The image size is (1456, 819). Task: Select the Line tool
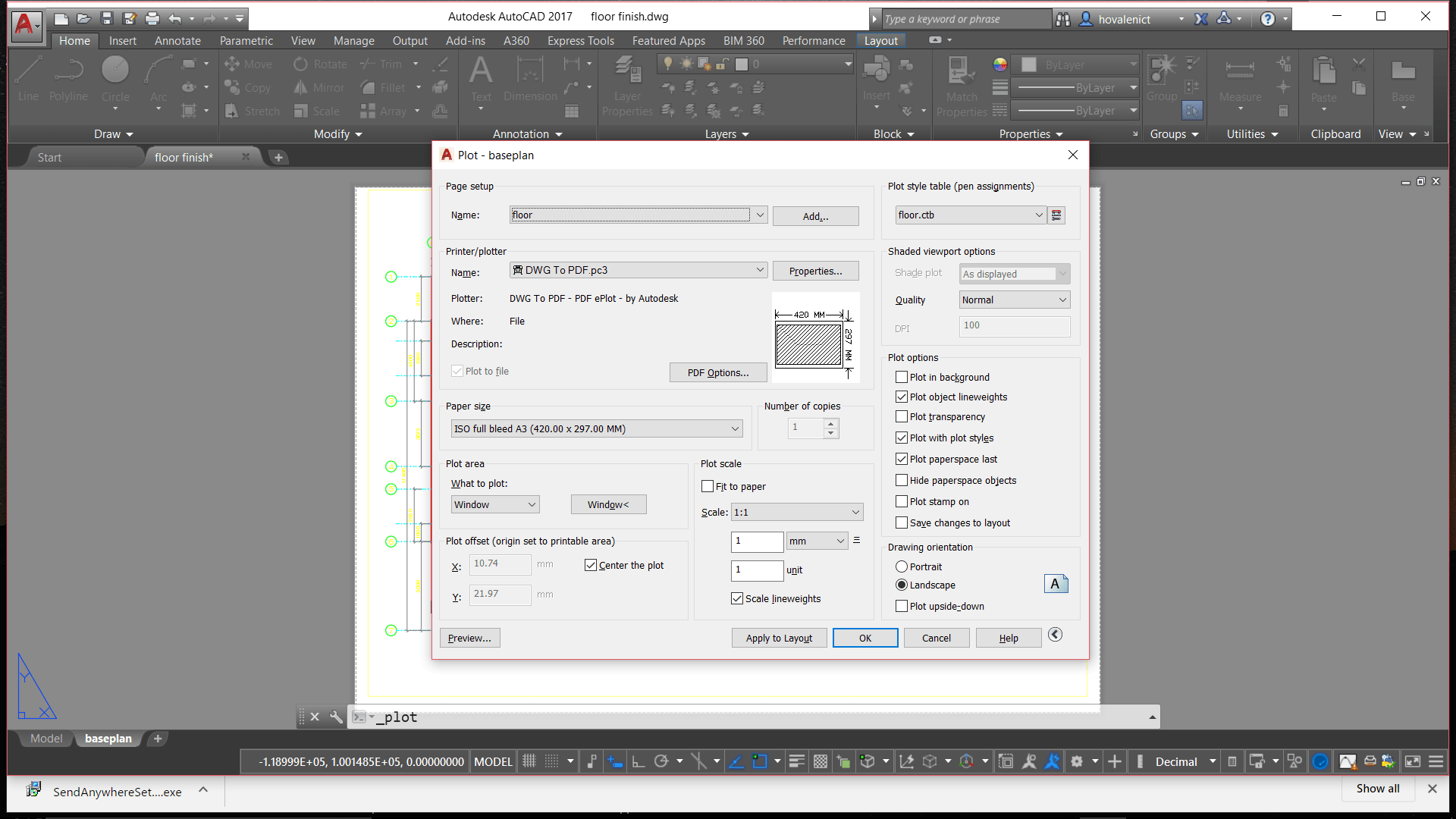(27, 80)
